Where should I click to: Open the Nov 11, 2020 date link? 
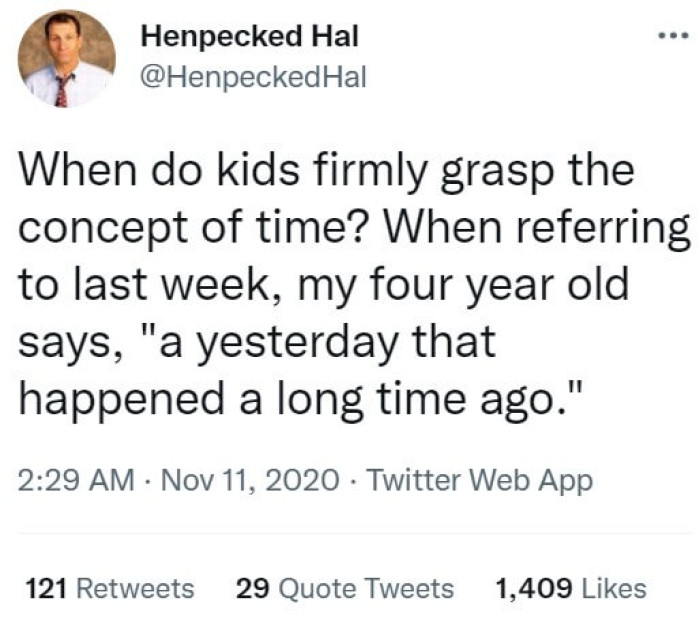tap(250, 480)
